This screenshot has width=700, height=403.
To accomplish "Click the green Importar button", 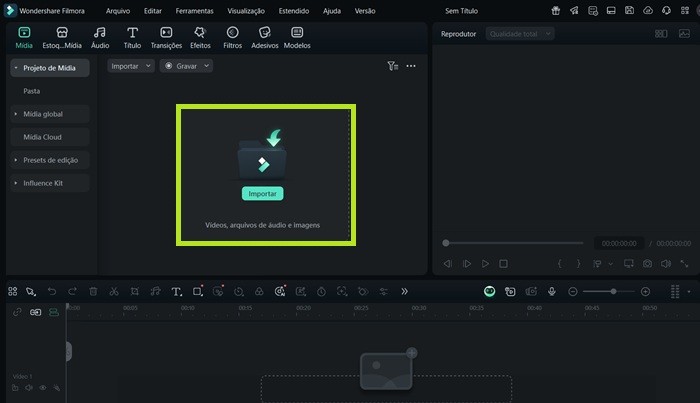I will tap(263, 193).
